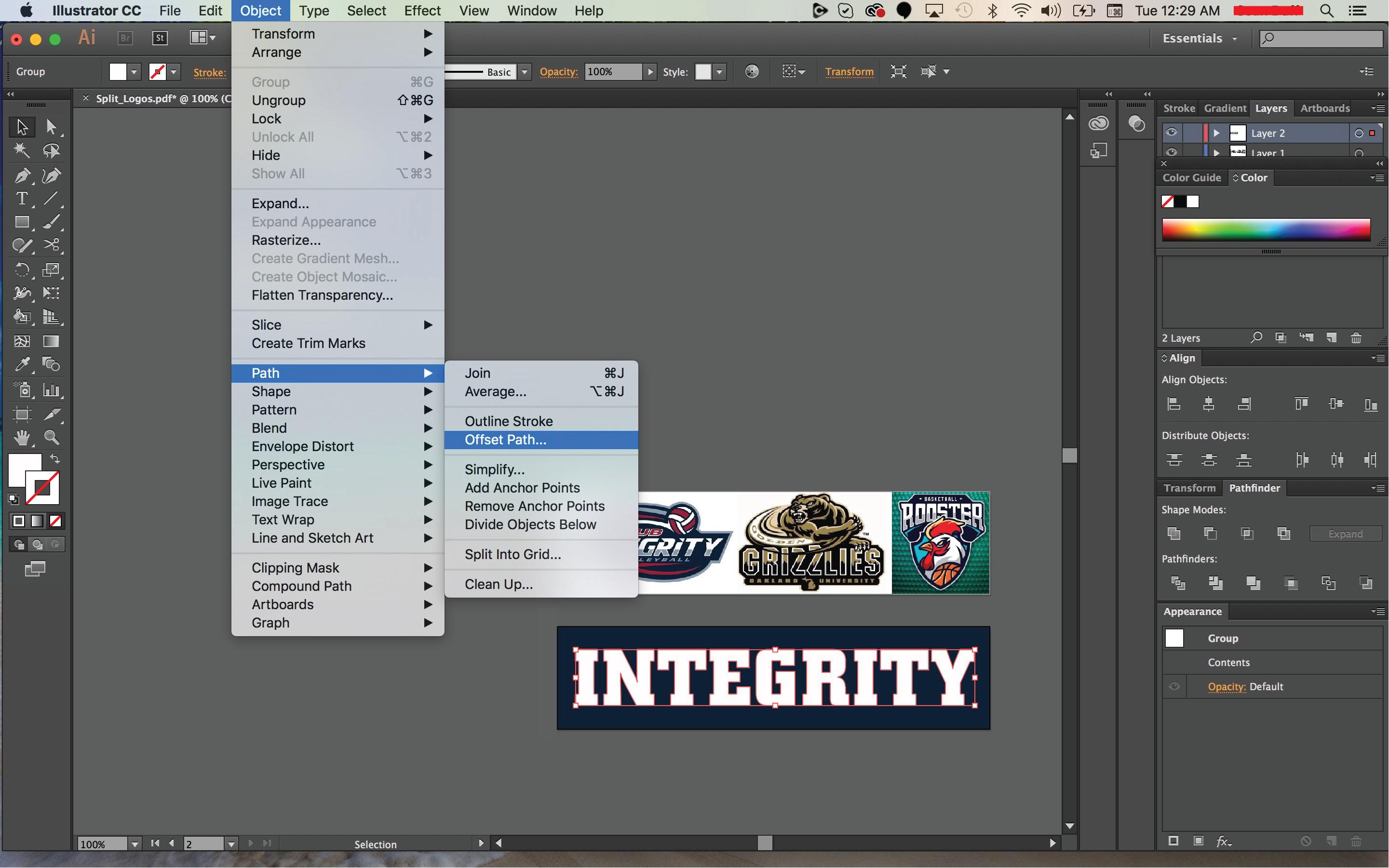Open the Essentials workspace dropdown

coord(1199,39)
